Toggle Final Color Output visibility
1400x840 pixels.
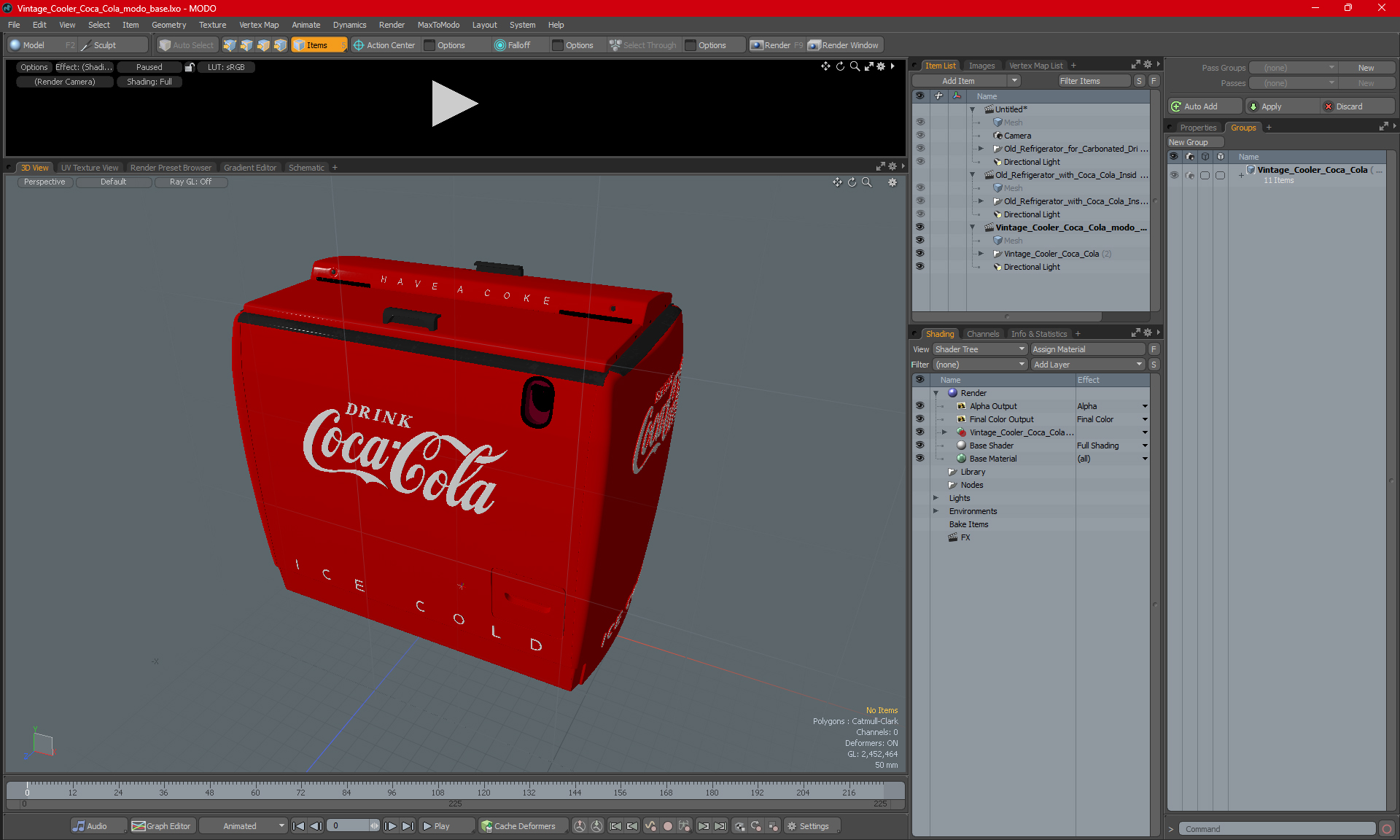tap(920, 419)
